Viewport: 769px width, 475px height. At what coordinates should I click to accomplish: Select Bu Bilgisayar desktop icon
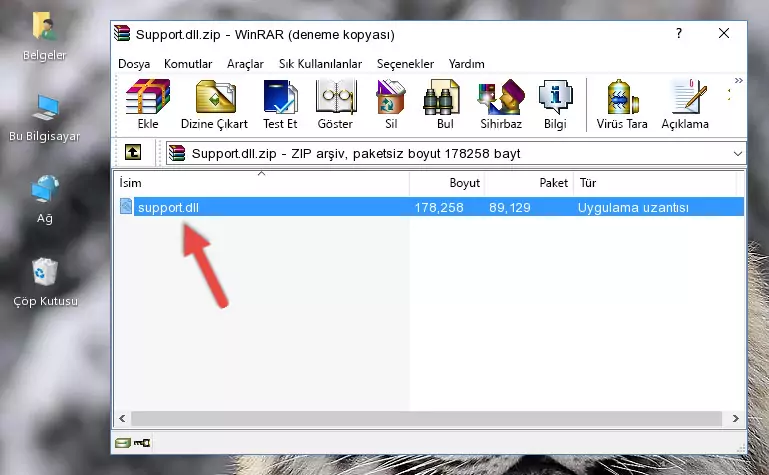tap(46, 107)
